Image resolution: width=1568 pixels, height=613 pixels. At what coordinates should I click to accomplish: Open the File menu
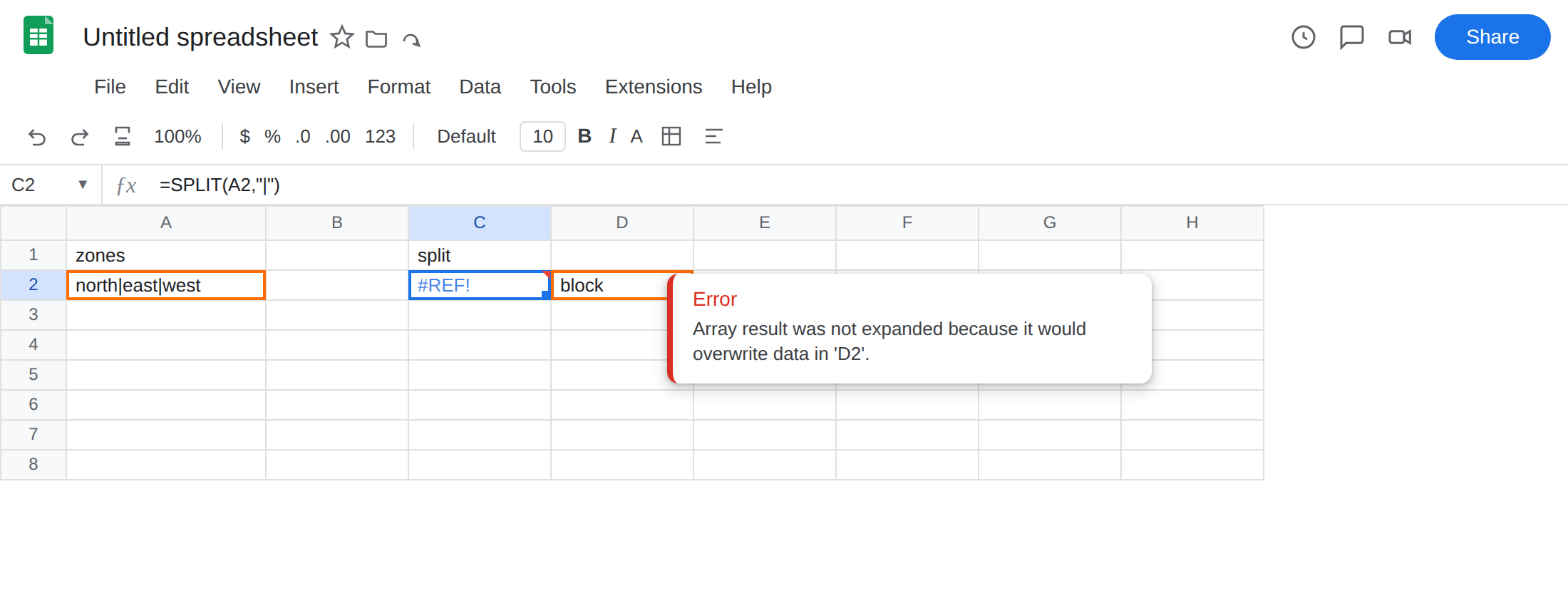pos(110,87)
